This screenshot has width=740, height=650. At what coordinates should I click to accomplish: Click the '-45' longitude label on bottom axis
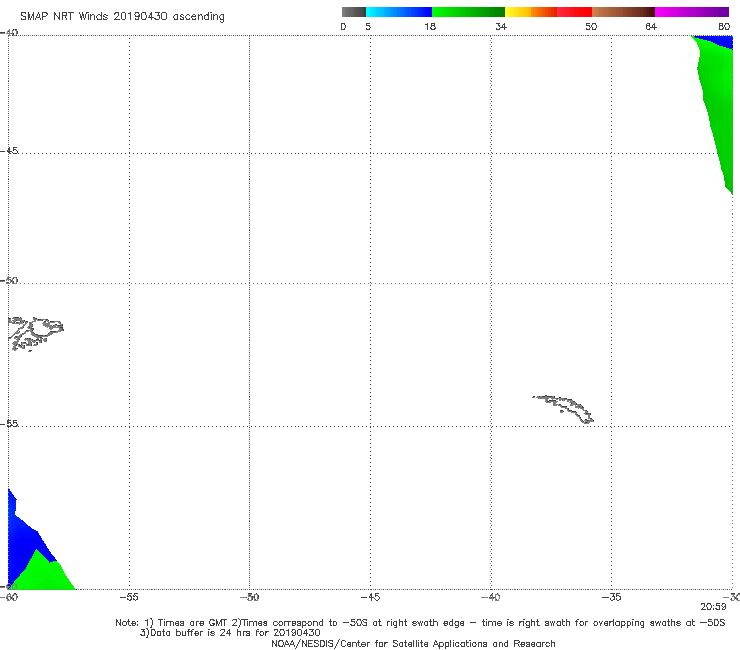(x=370, y=597)
